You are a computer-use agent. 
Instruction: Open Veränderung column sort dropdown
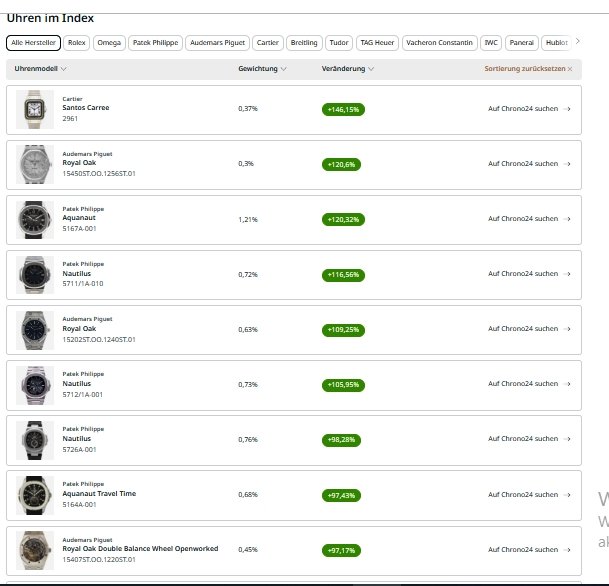tap(372, 69)
